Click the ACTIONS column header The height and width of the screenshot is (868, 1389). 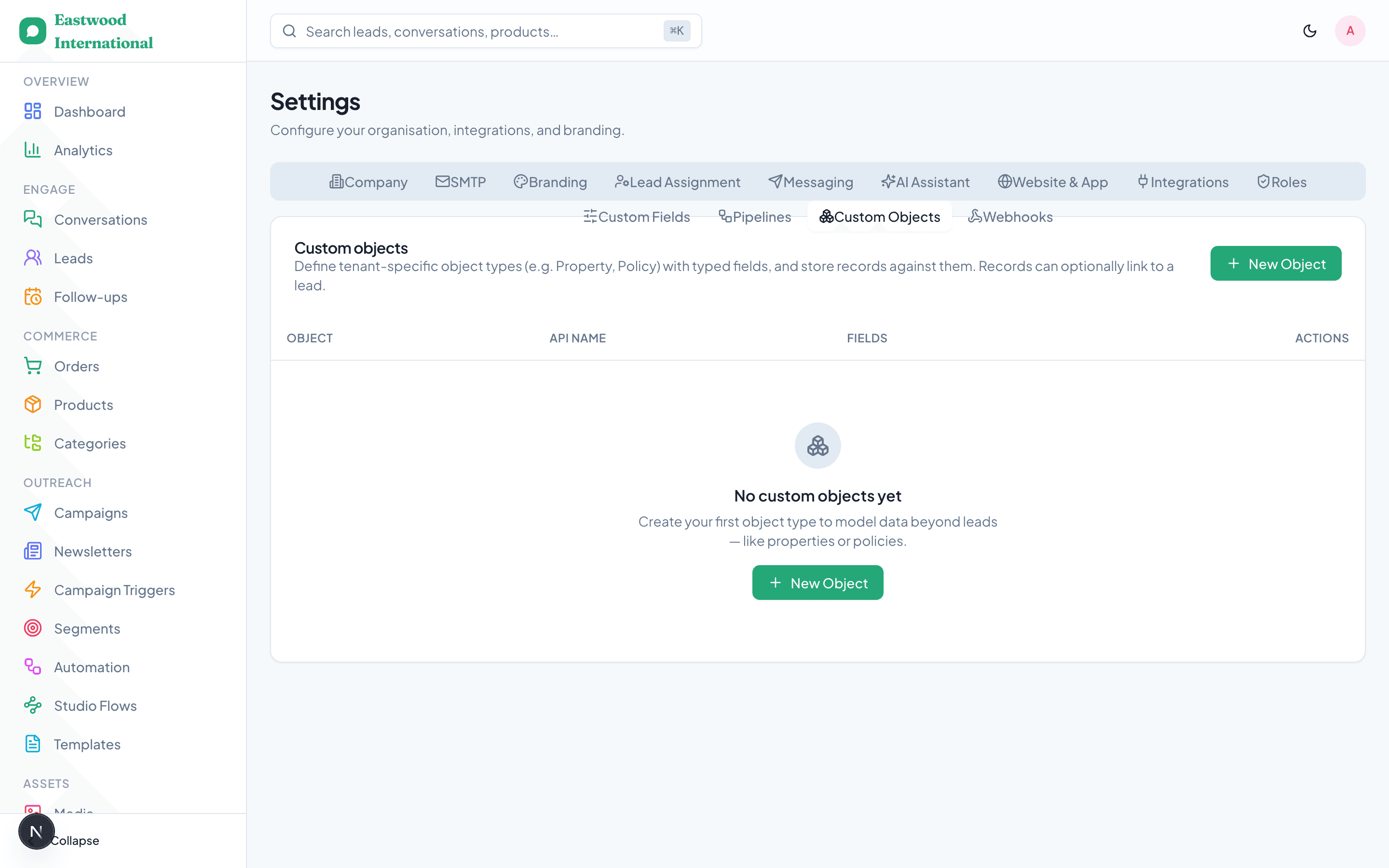point(1321,338)
